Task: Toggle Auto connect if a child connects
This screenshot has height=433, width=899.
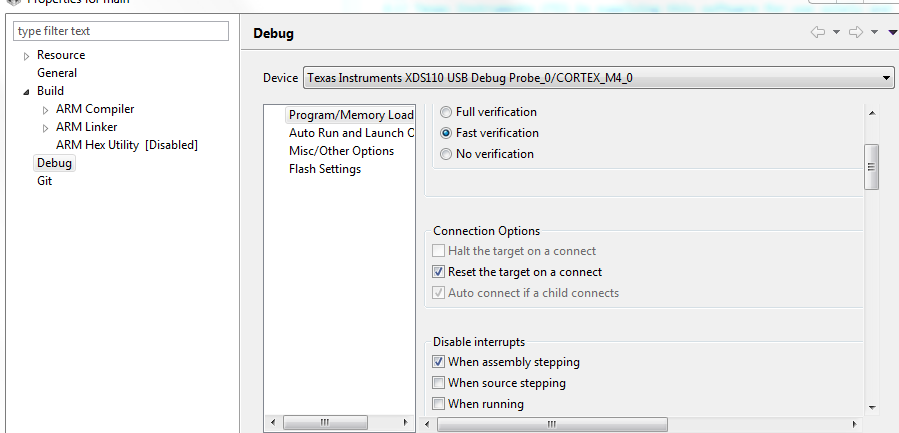Action: point(439,292)
